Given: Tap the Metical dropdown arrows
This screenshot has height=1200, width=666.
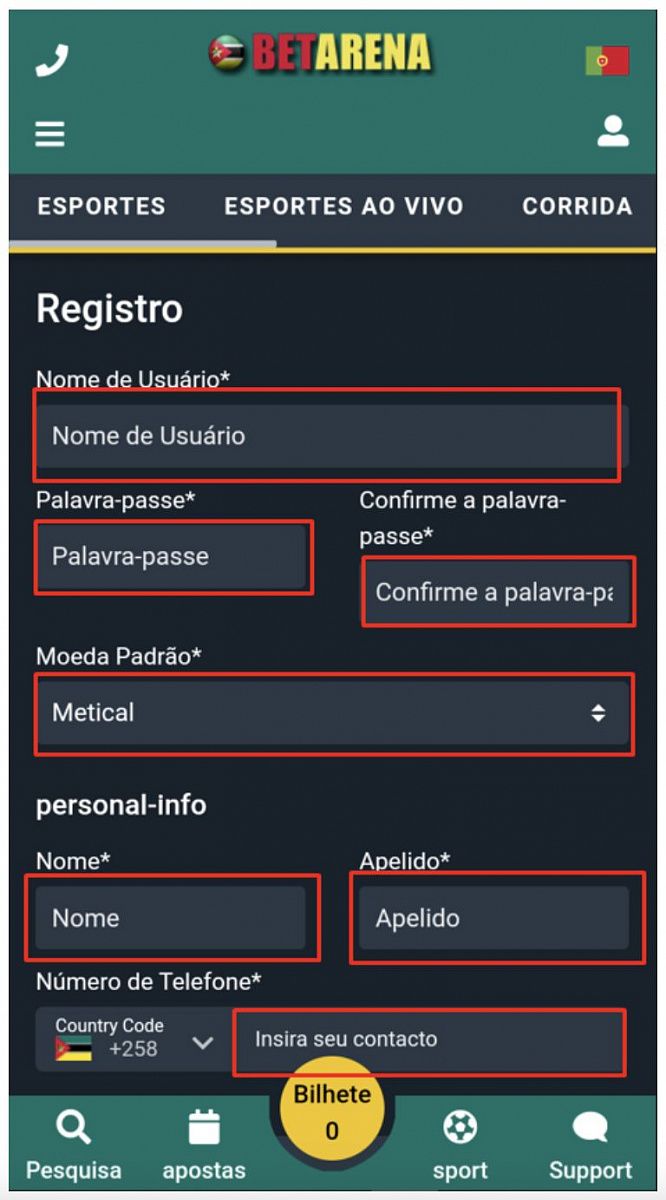Looking at the screenshot, I should 600,712.
